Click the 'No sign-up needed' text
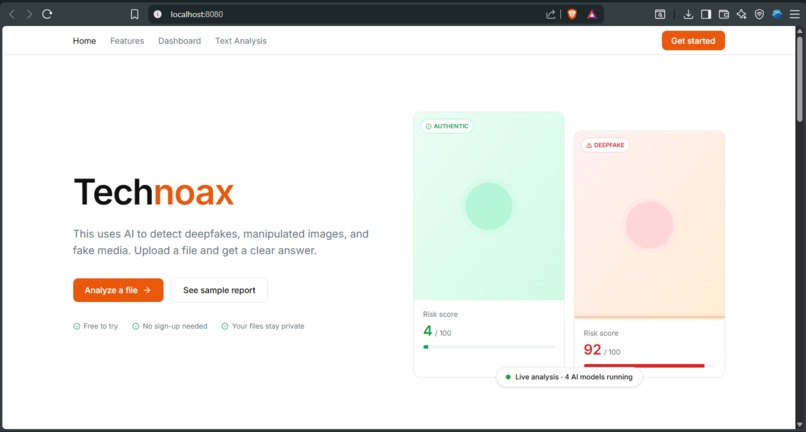Screen dimensions: 806x432 (x=175, y=326)
